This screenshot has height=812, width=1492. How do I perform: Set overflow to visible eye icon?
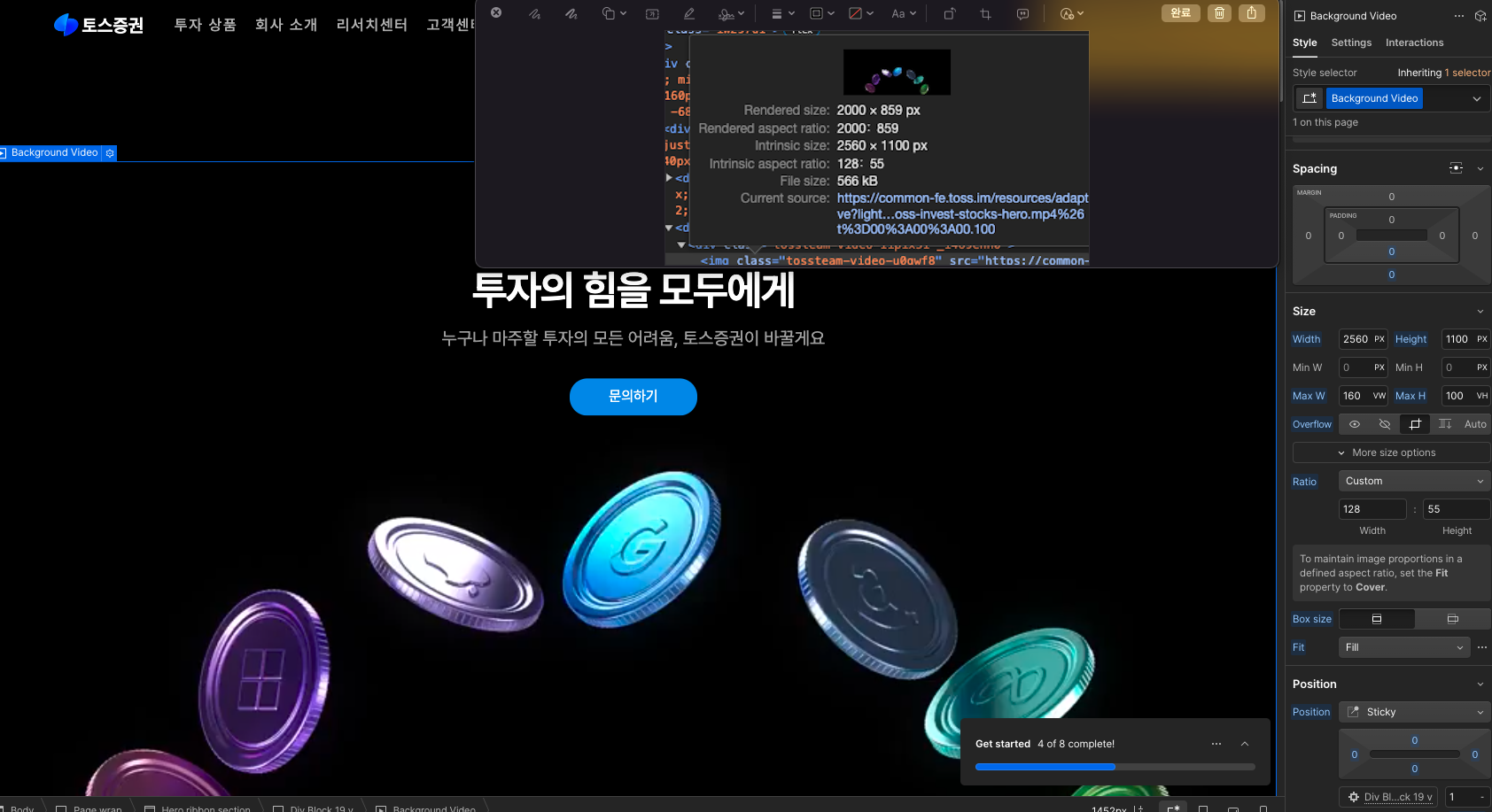click(x=1355, y=424)
